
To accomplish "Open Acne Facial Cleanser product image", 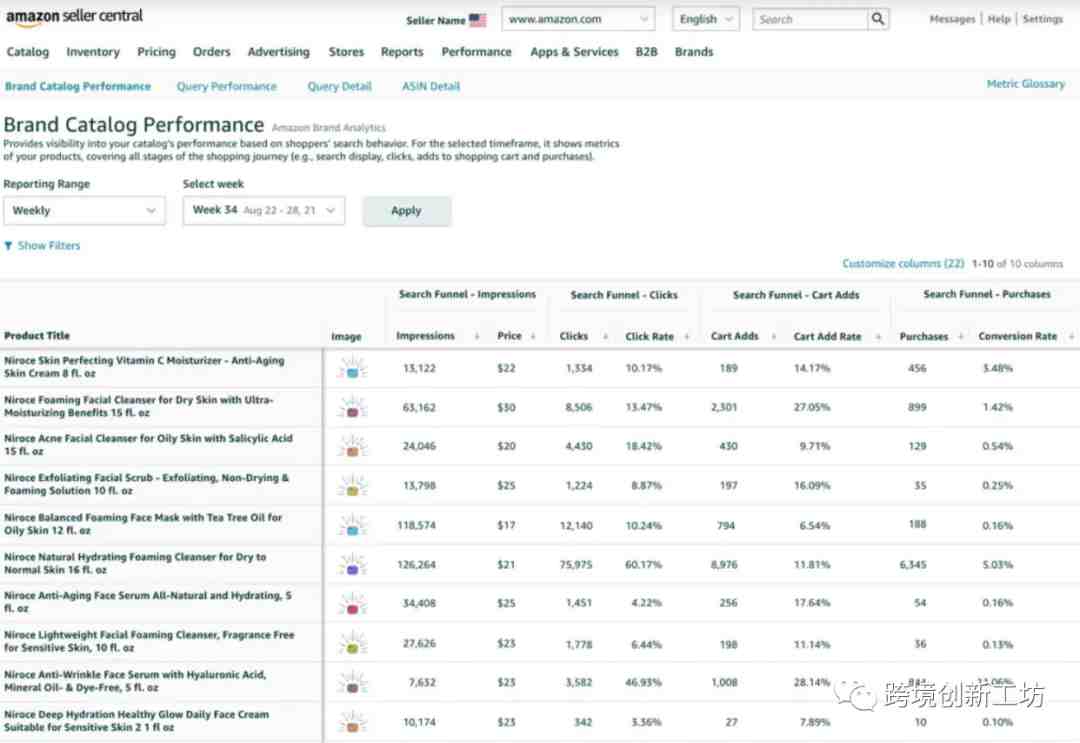I will [x=352, y=447].
